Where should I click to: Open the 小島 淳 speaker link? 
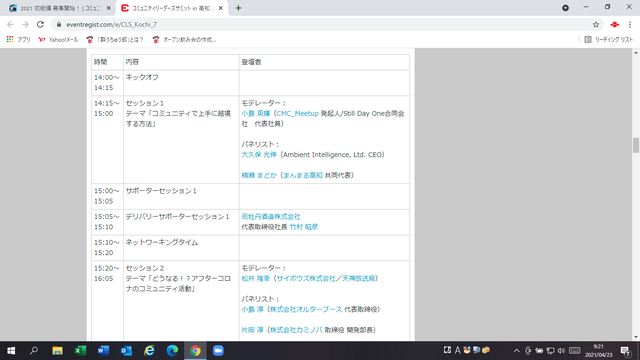pos(252,309)
